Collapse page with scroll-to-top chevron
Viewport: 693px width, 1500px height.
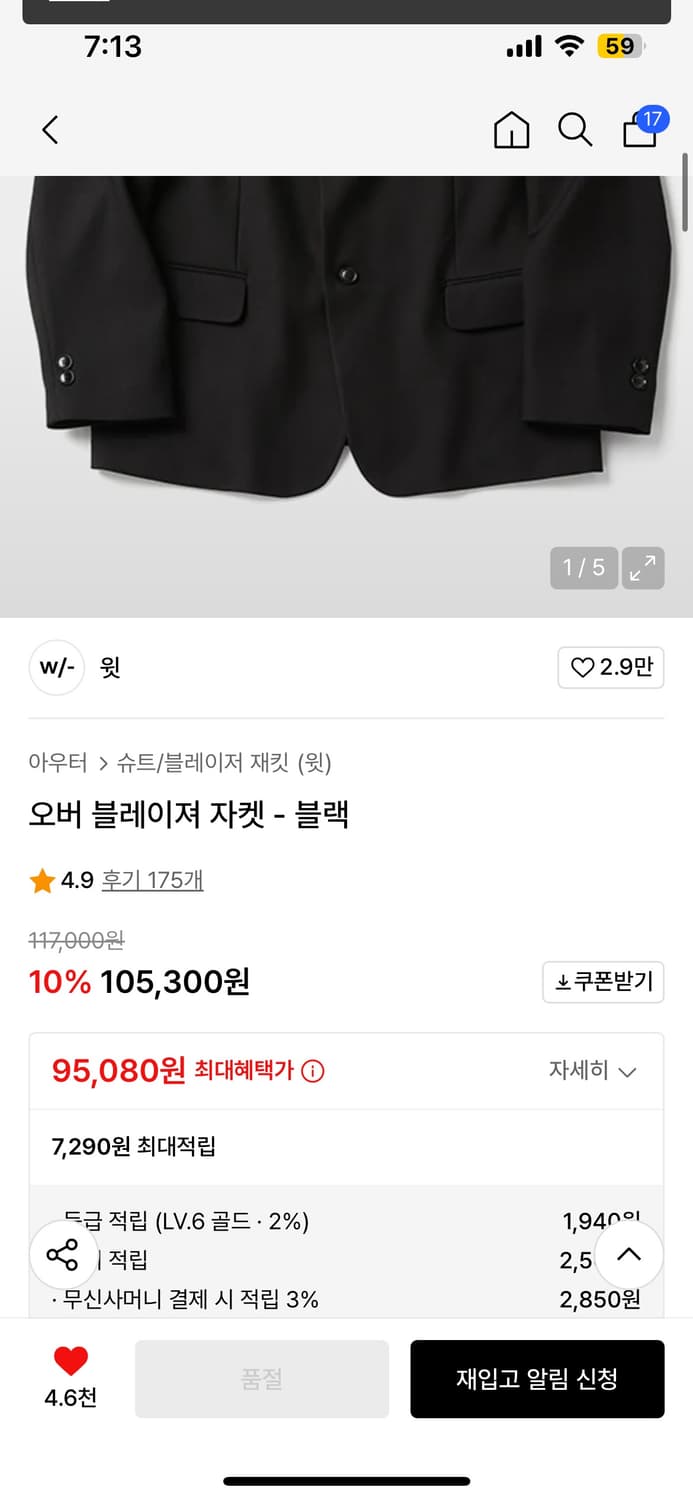pyautogui.click(x=629, y=1255)
